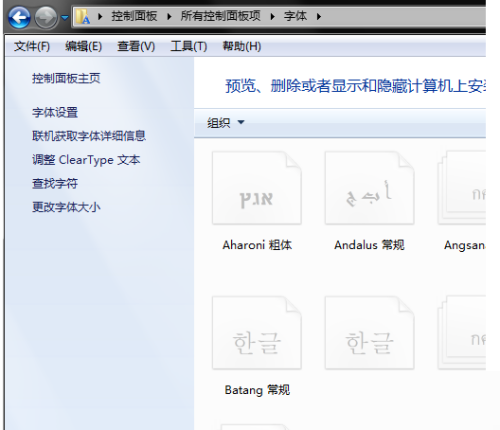The image size is (500, 430).
Task: Go back with the blue arrow button
Action: click(19, 17)
